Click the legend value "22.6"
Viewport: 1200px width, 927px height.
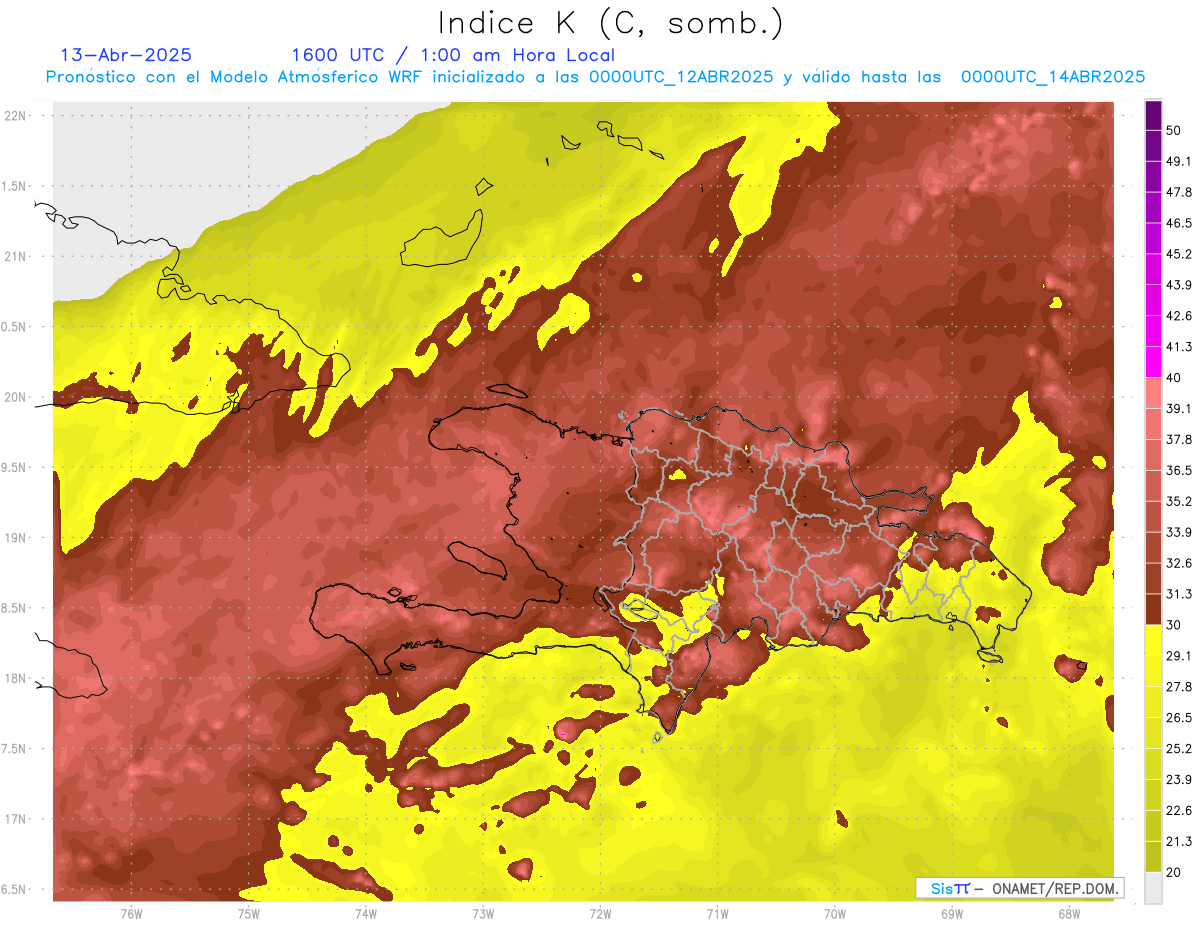pyautogui.click(x=1179, y=811)
